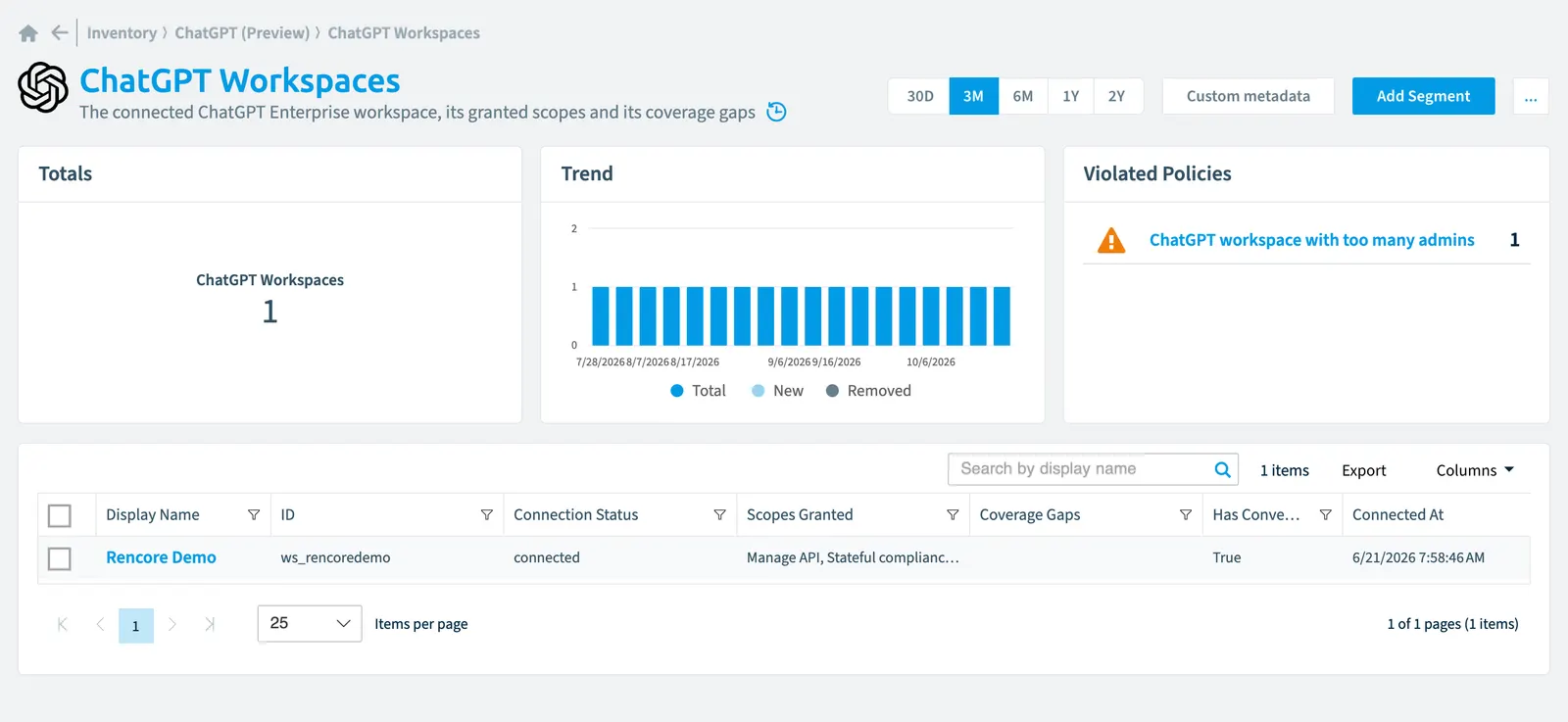Viewport: 1568px width, 722px height.
Task: Click the search magnifier icon
Action: click(1222, 469)
